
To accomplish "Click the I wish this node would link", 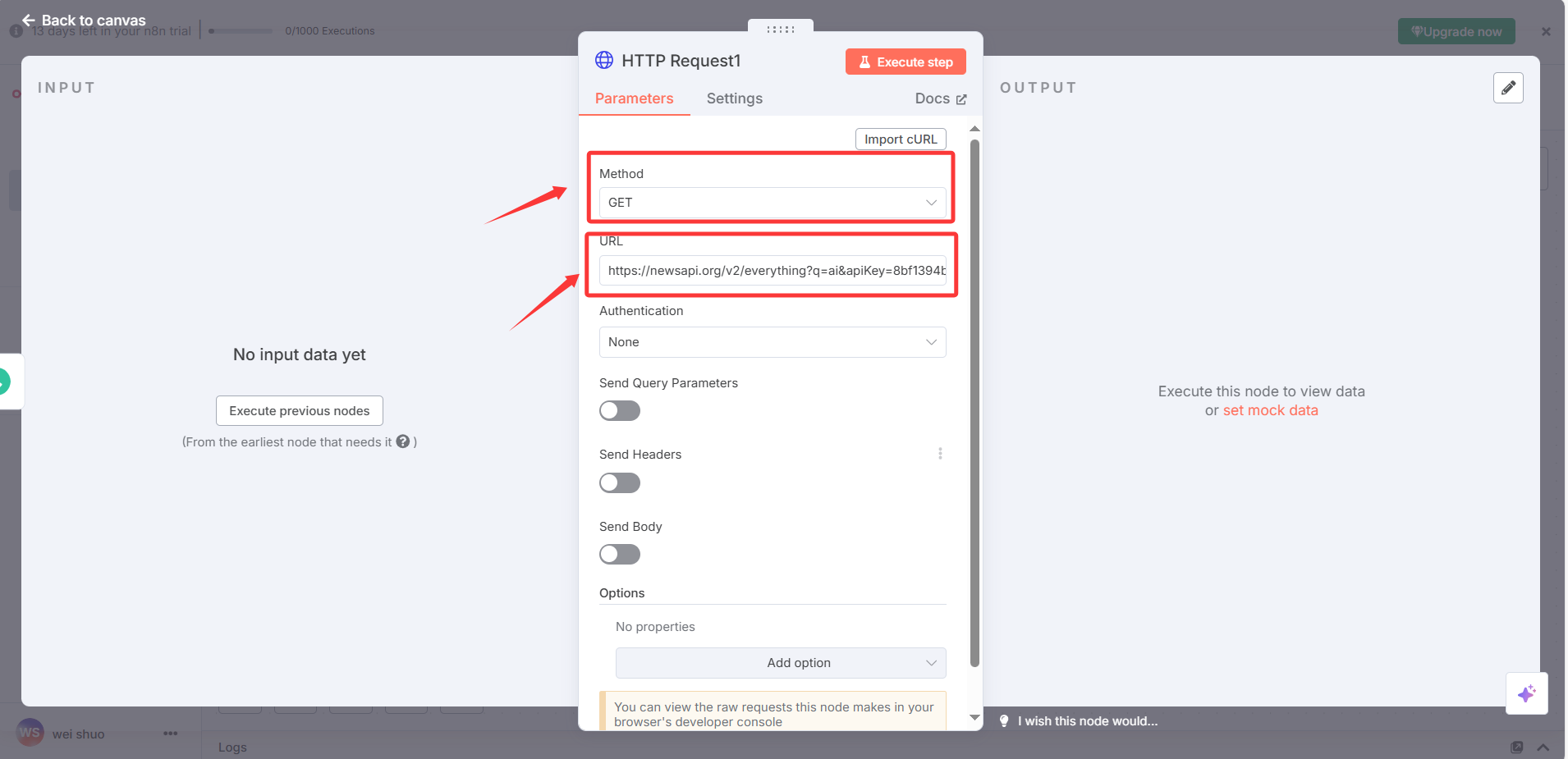I will coord(1088,721).
